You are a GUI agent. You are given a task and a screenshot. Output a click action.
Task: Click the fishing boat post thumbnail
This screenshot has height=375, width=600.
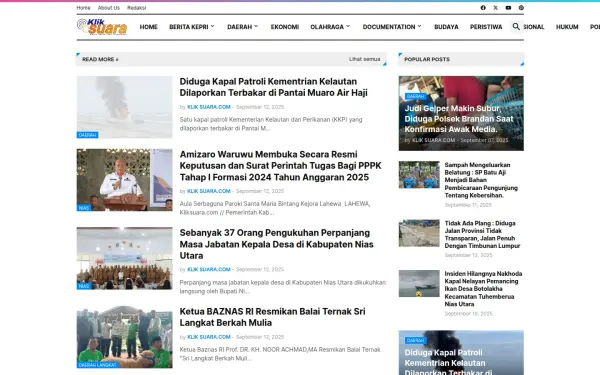coord(419,284)
